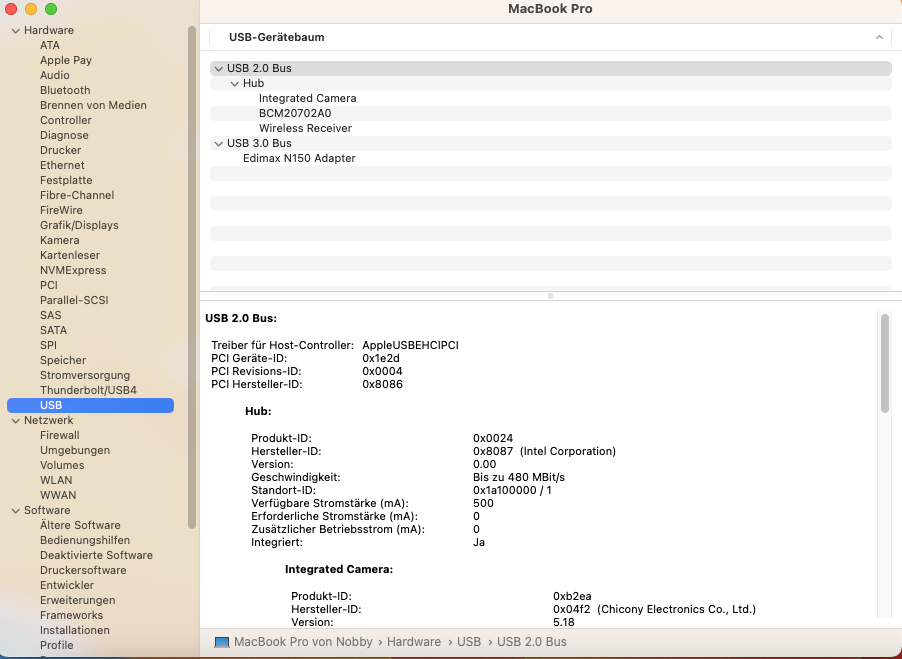Screen dimensions: 902x659
Task: Select Erweiterungen in the sidebar
Action: click(x=78, y=600)
